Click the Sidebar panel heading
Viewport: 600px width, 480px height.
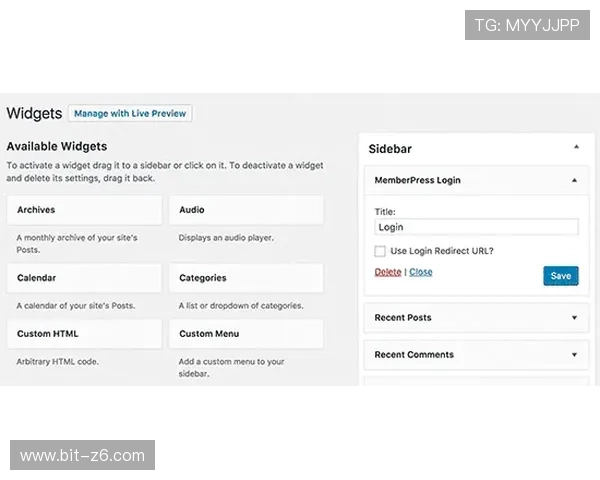click(x=390, y=148)
